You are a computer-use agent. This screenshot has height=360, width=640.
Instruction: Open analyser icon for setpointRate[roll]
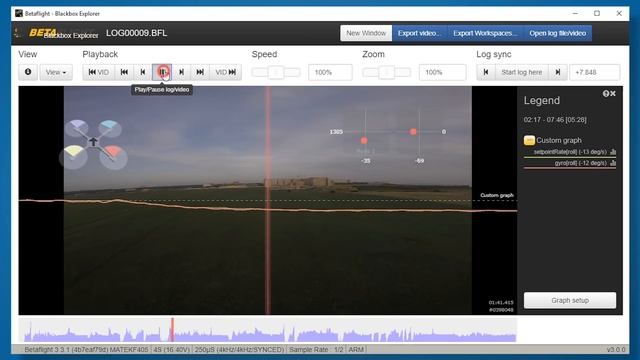613,152
